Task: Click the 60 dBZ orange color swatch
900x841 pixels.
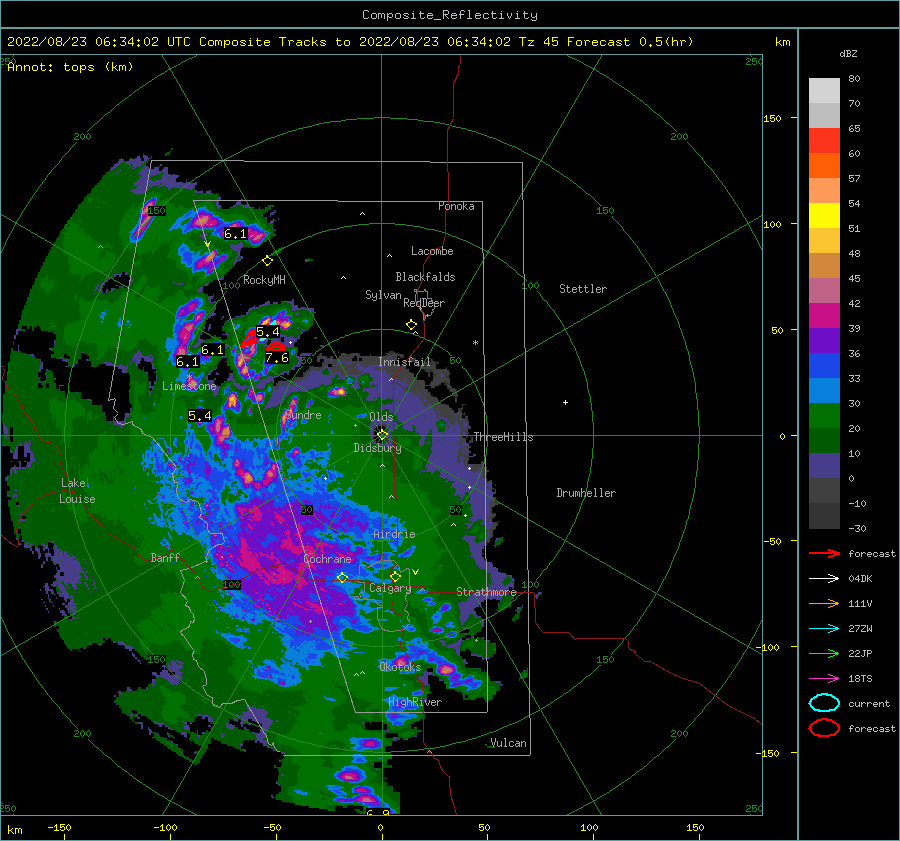Action: click(824, 165)
